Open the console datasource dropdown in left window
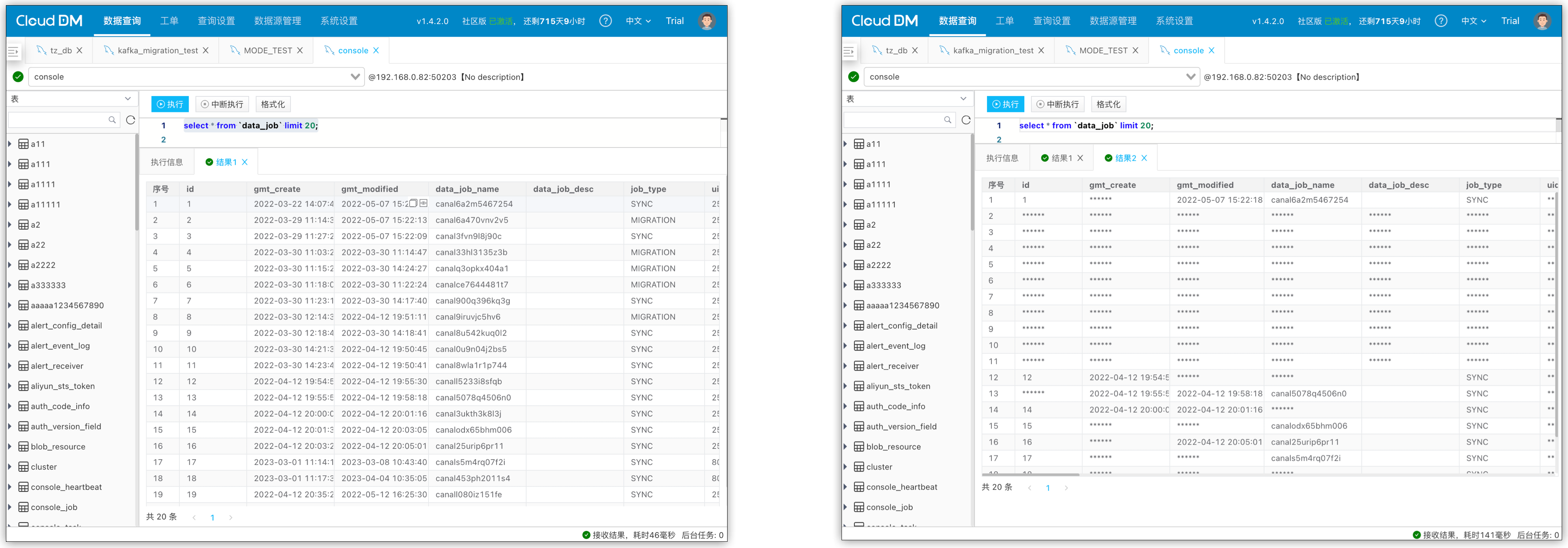1568x548 pixels. pos(355,77)
